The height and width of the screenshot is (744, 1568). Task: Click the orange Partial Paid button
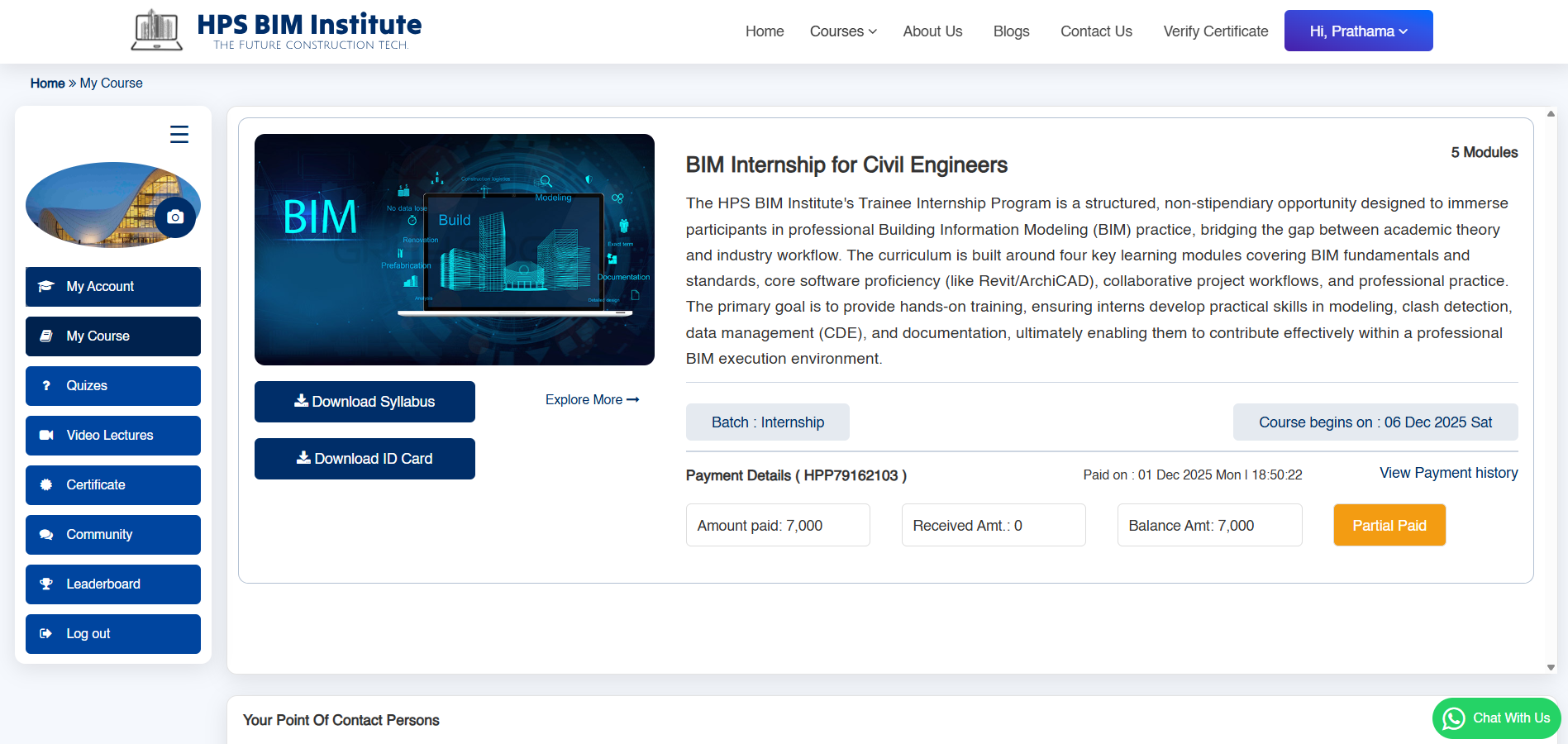[1389, 526]
